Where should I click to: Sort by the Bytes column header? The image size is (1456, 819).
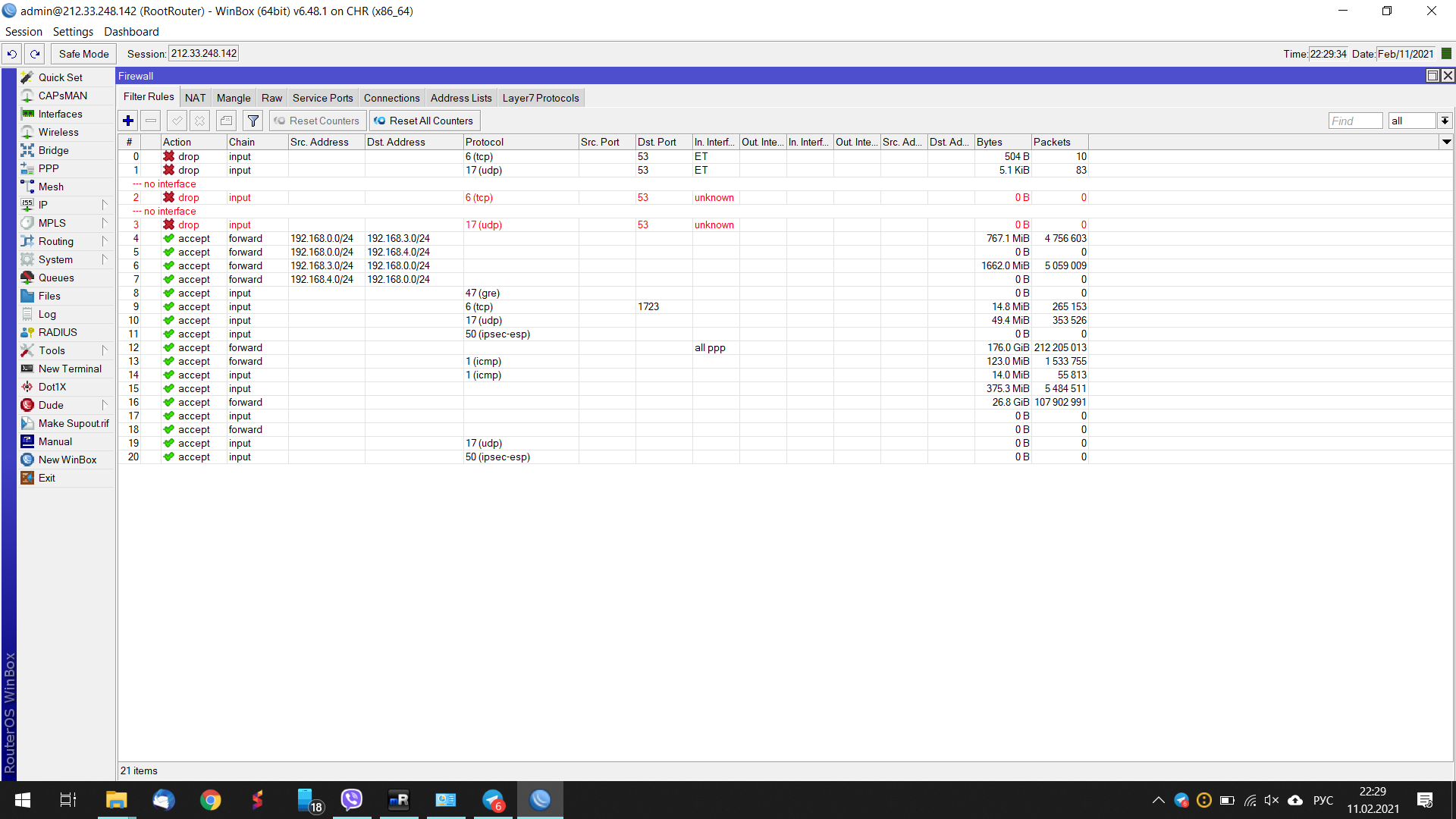tap(1003, 142)
